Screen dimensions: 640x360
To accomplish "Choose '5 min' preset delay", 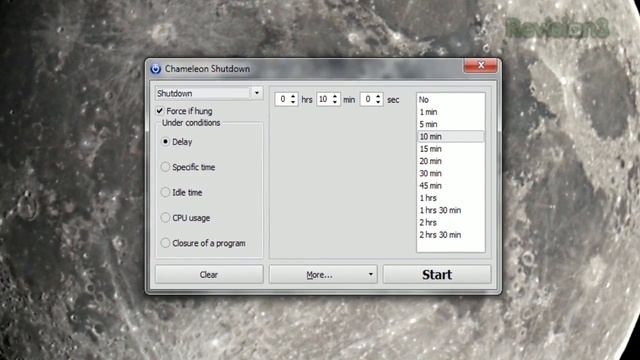I will [451, 124].
